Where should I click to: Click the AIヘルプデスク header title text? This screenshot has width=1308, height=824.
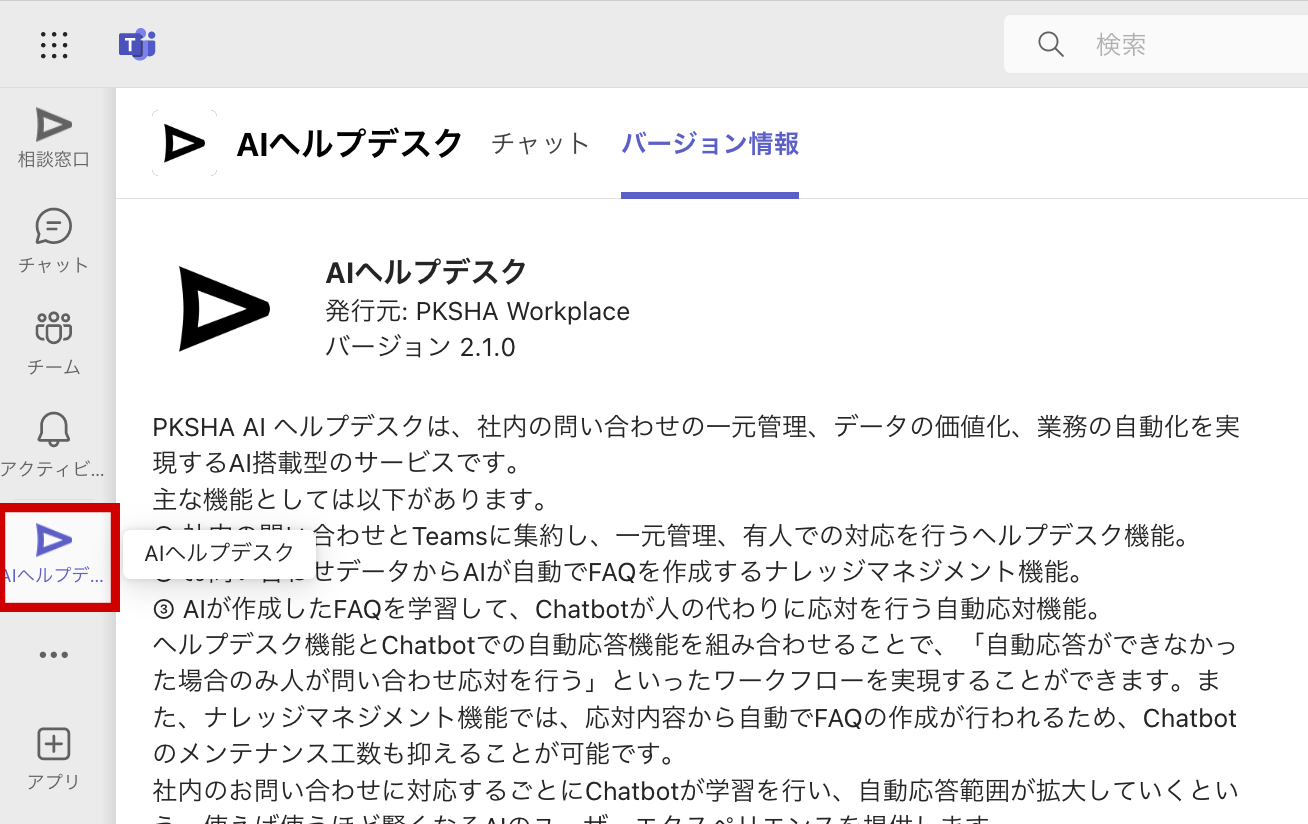point(350,144)
